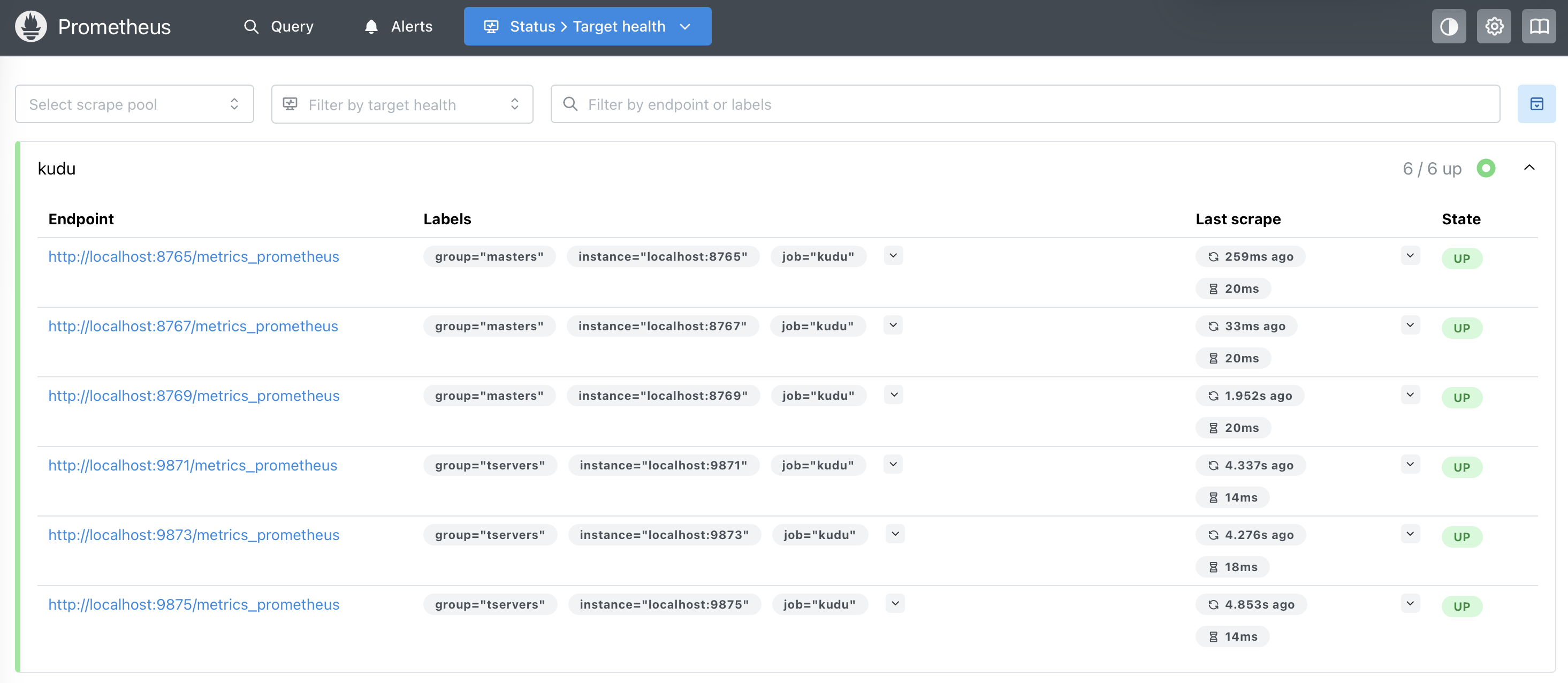
Task: Open the settings gear icon
Action: point(1494,26)
